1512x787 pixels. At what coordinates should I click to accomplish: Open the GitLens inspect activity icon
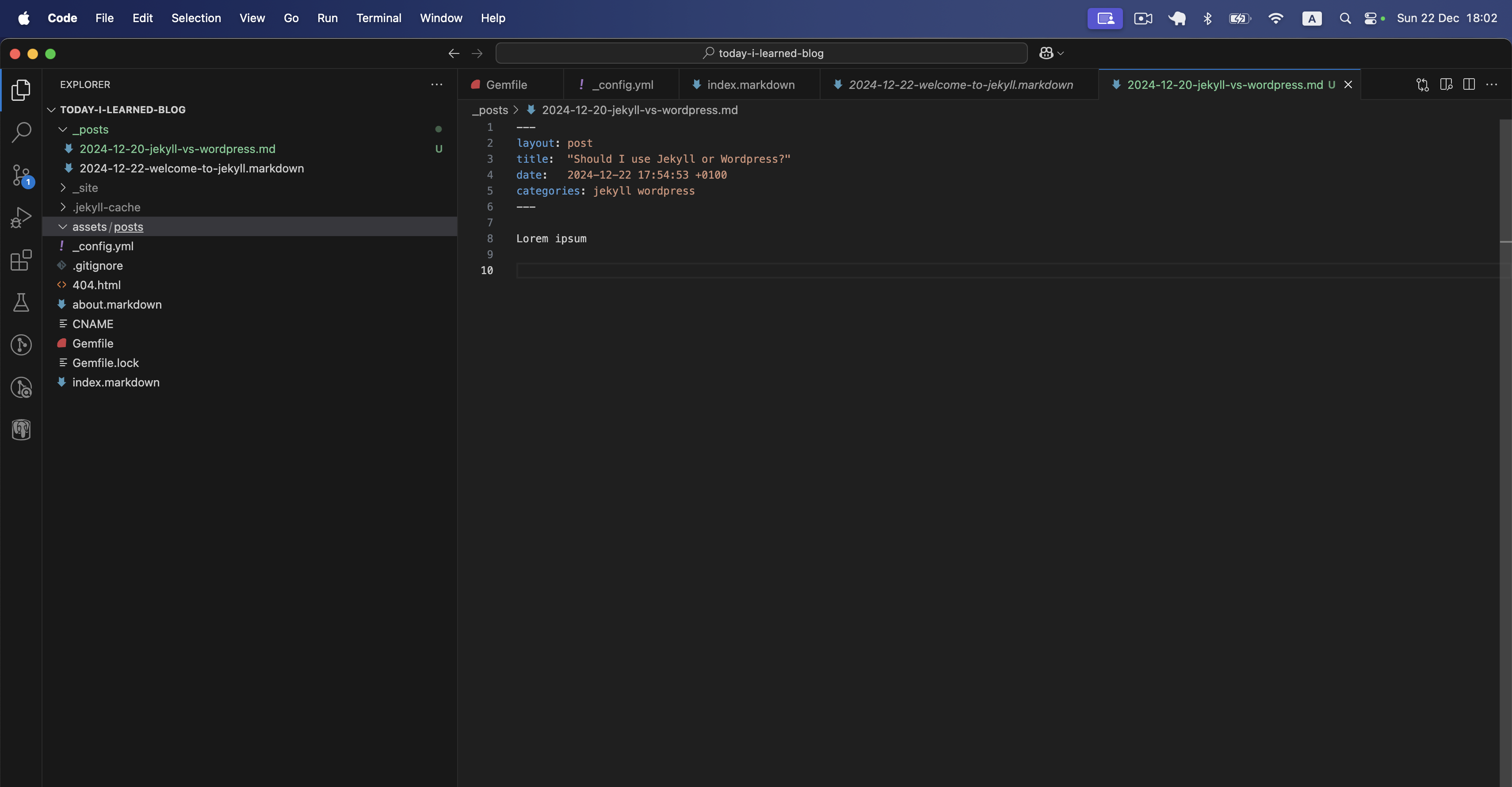point(21,388)
